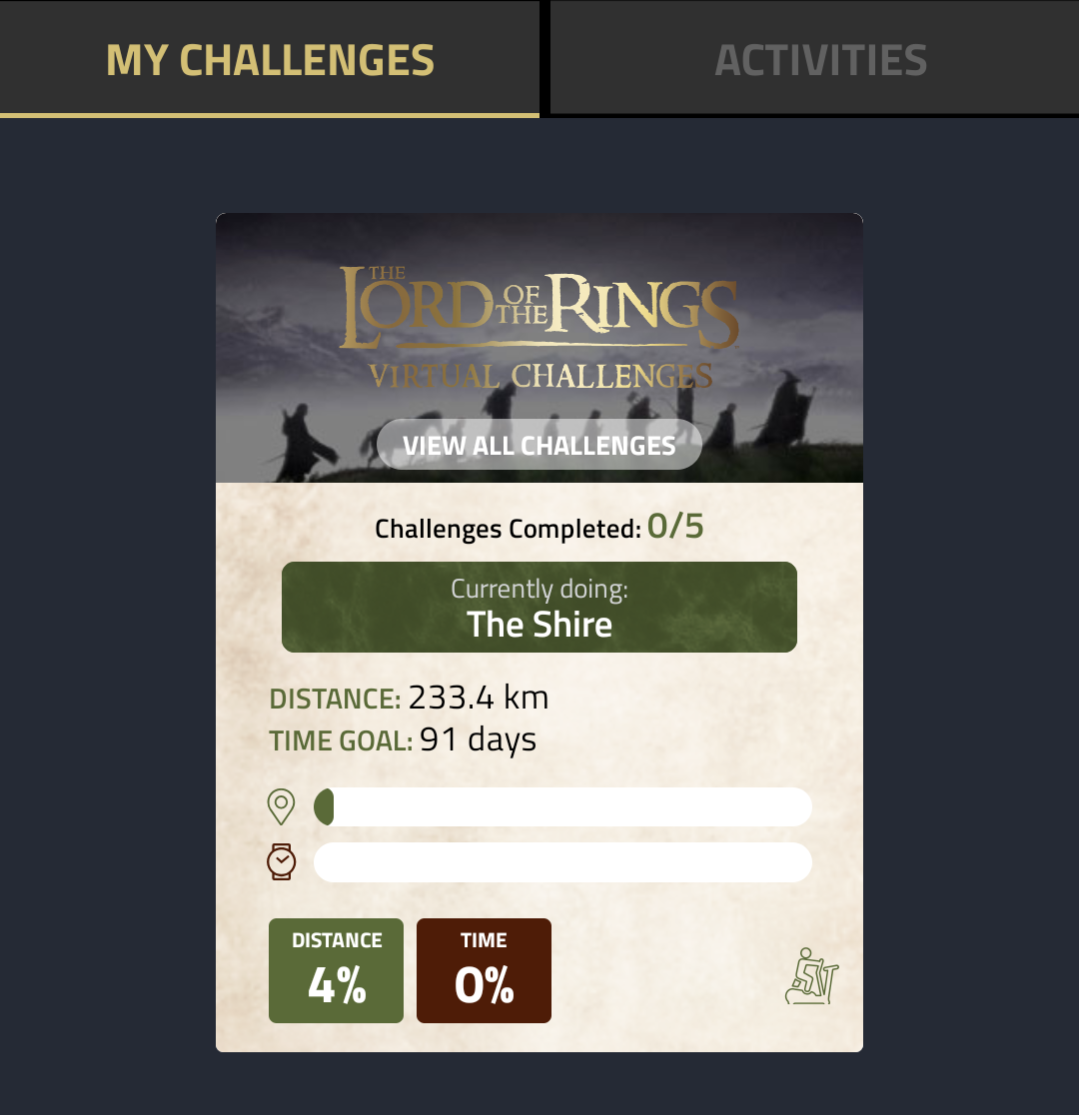Image resolution: width=1079 pixels, height=1115 pixels.
Task: Select the Currently doing The Shire banner
Action: click(x=539, y=607)
